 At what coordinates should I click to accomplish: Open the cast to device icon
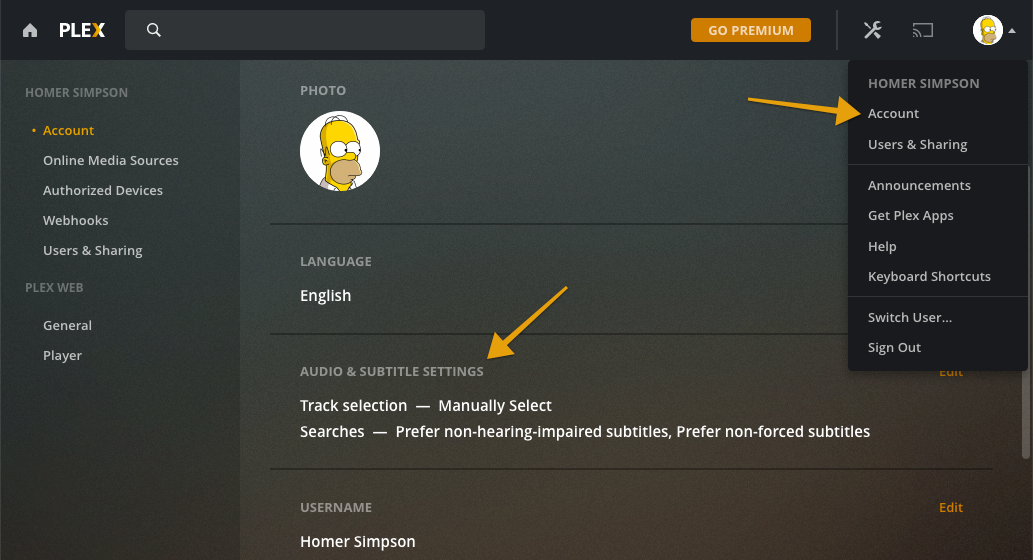click(x=922, y=30)
